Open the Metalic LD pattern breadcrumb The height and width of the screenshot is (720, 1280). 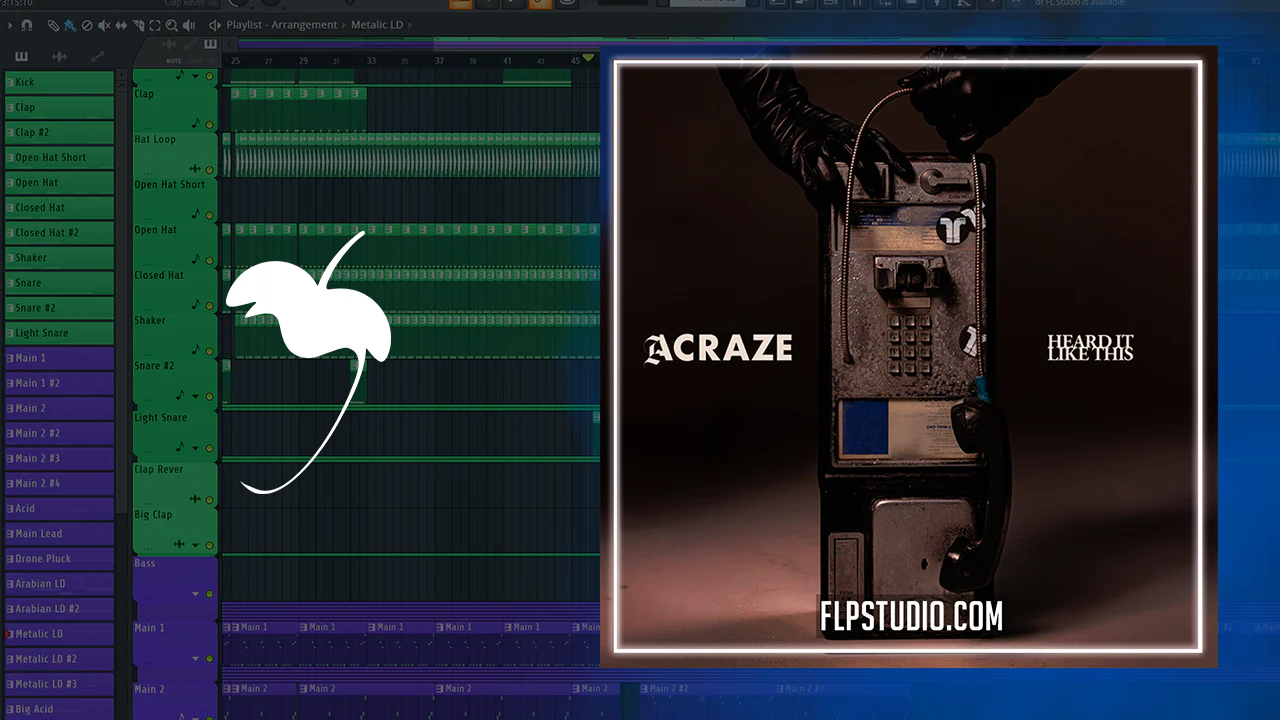(x=376, y=25)
